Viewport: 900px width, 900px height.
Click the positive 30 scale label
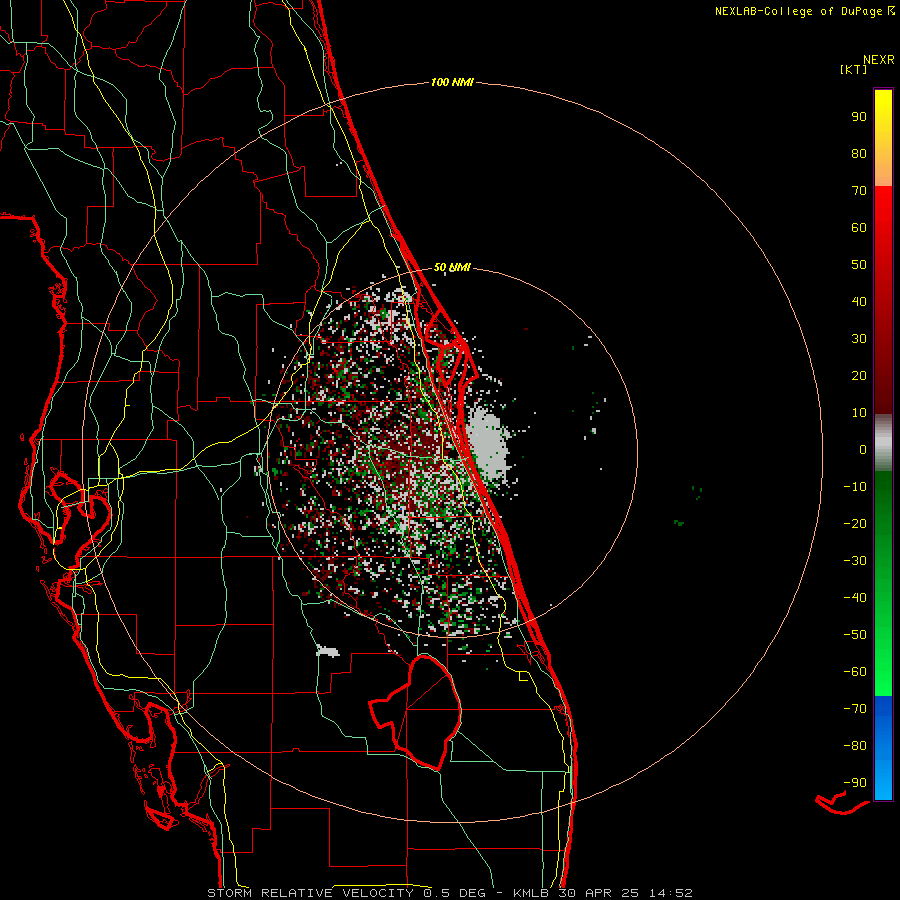[859, 339]
